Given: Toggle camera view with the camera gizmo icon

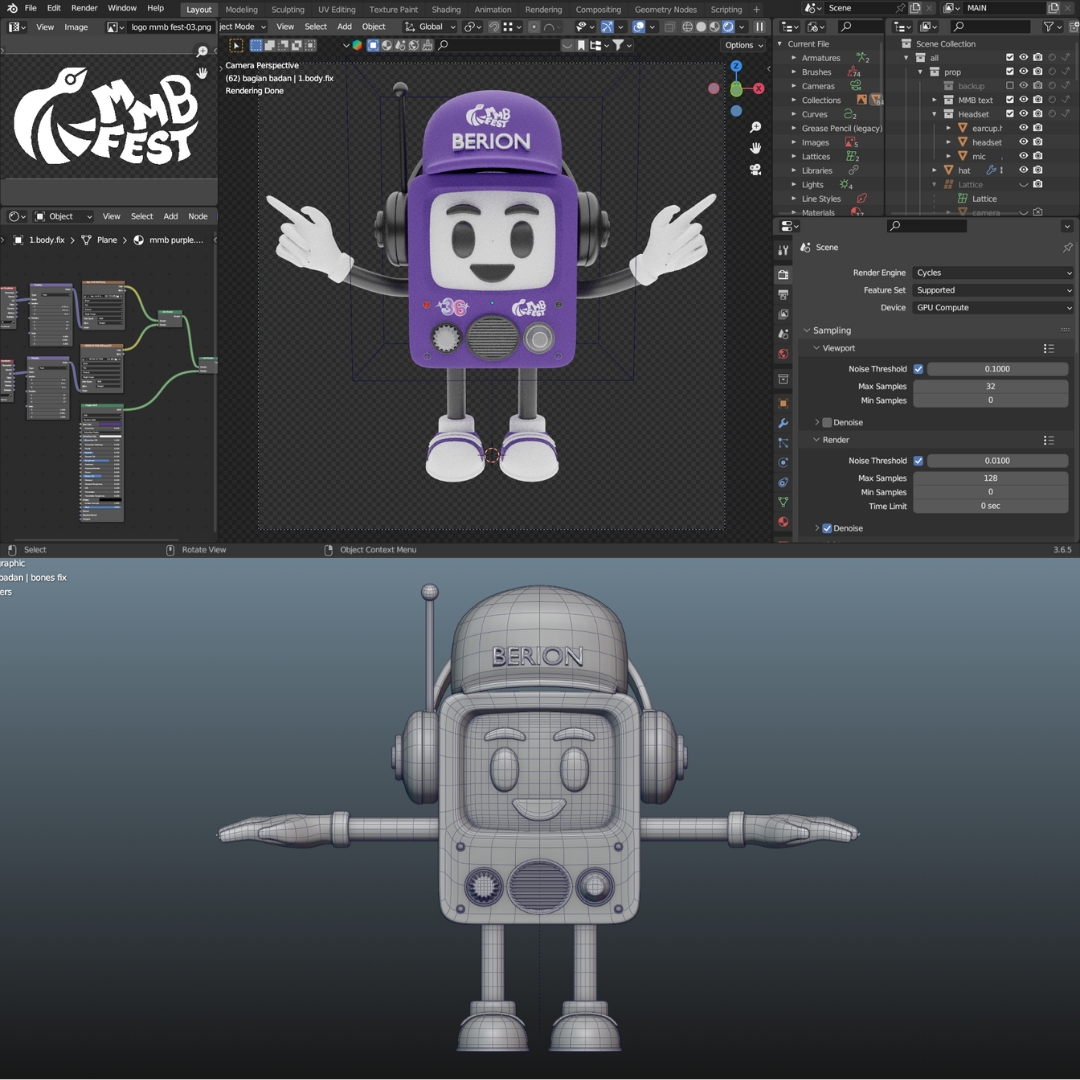Looking at the screenshot, I should [756, 169].
